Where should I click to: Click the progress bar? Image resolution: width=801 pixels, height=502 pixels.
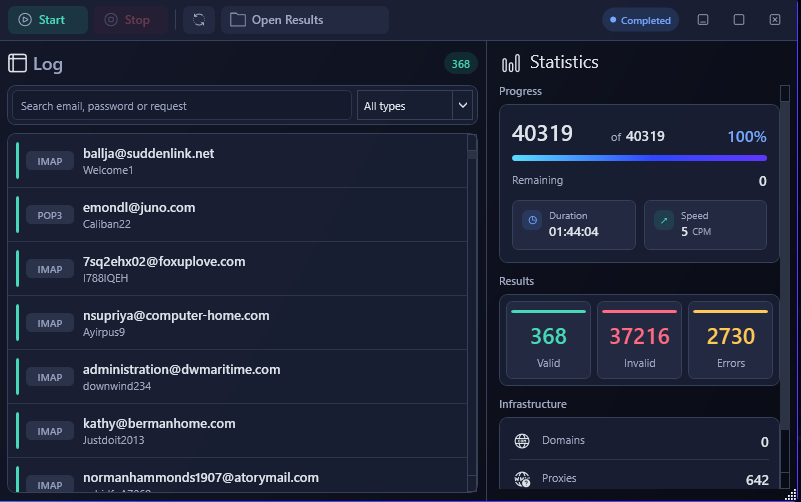(x=639, y=158)
